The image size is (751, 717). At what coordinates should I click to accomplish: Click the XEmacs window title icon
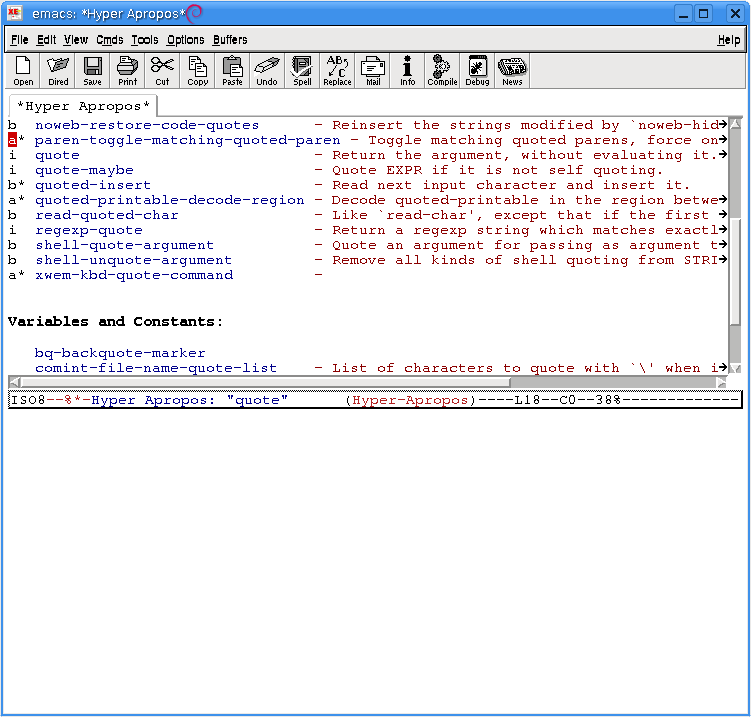pyautogui.click(x=14, y=13)
